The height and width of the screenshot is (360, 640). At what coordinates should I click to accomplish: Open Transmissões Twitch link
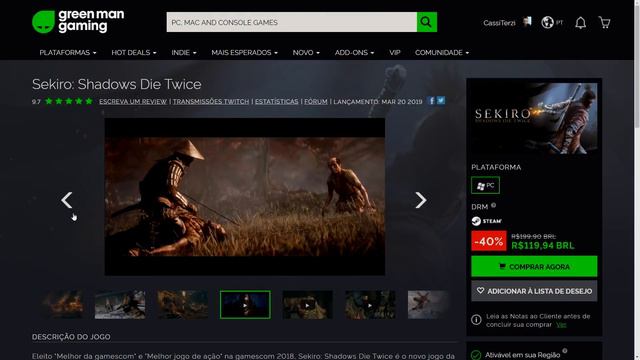pyautogui.click(x=211, y=101)
